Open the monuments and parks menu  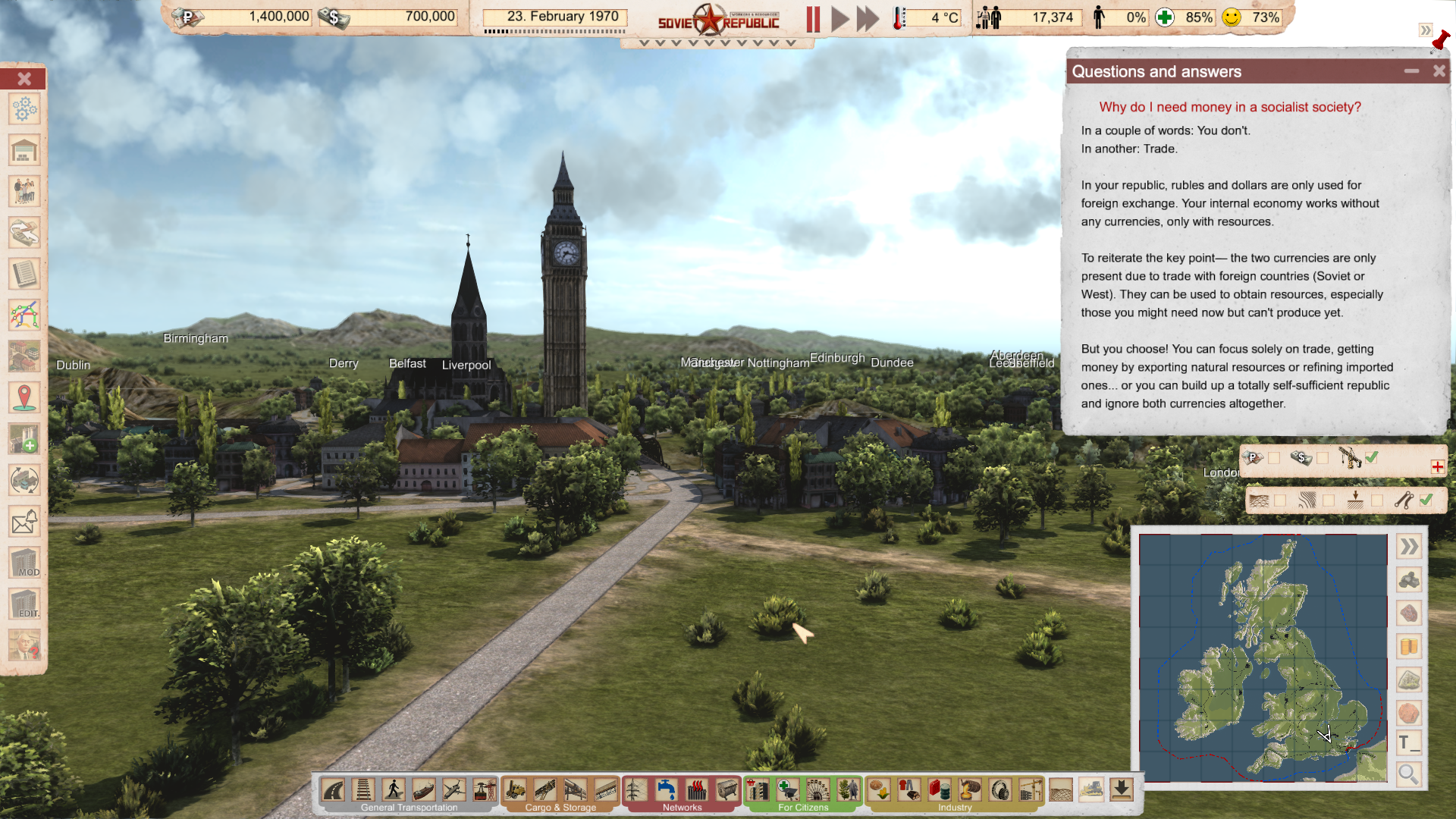tap(849, 790)
